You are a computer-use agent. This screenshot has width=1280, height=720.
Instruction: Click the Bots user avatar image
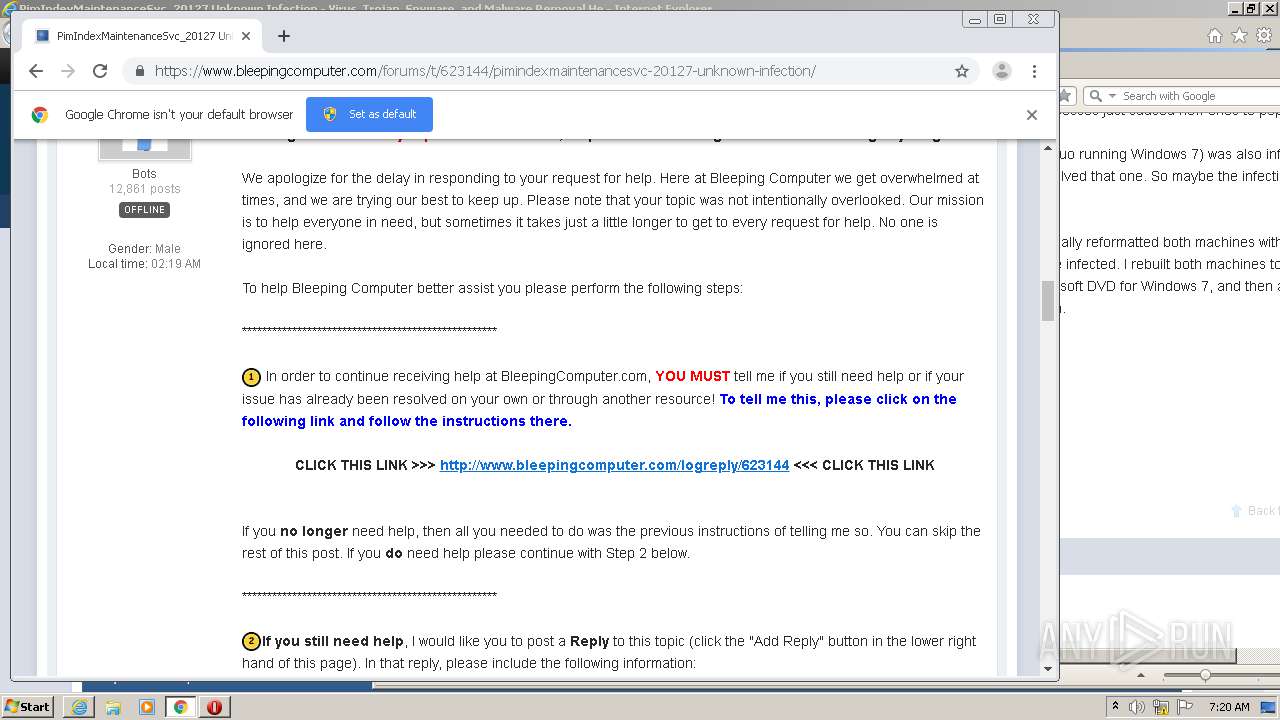coord(145,148)
